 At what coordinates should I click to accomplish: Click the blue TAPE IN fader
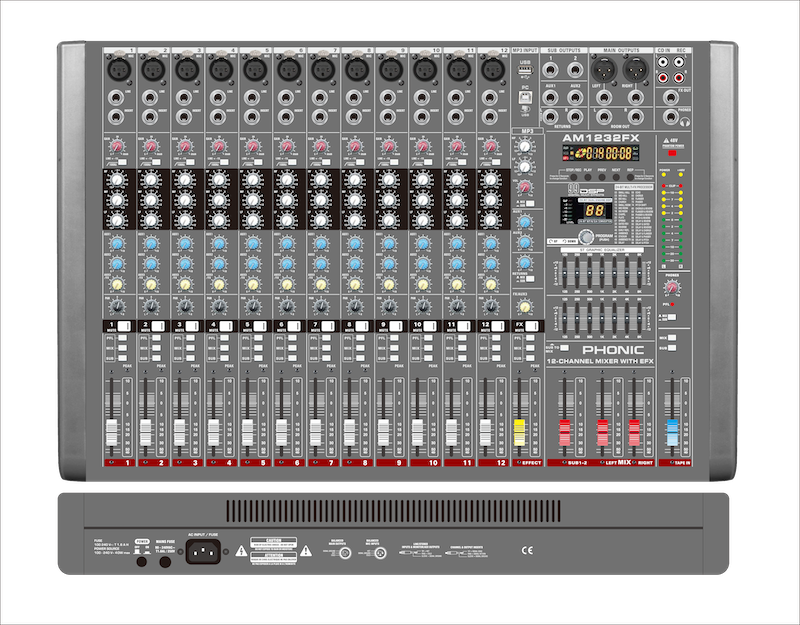pos(672,433)
